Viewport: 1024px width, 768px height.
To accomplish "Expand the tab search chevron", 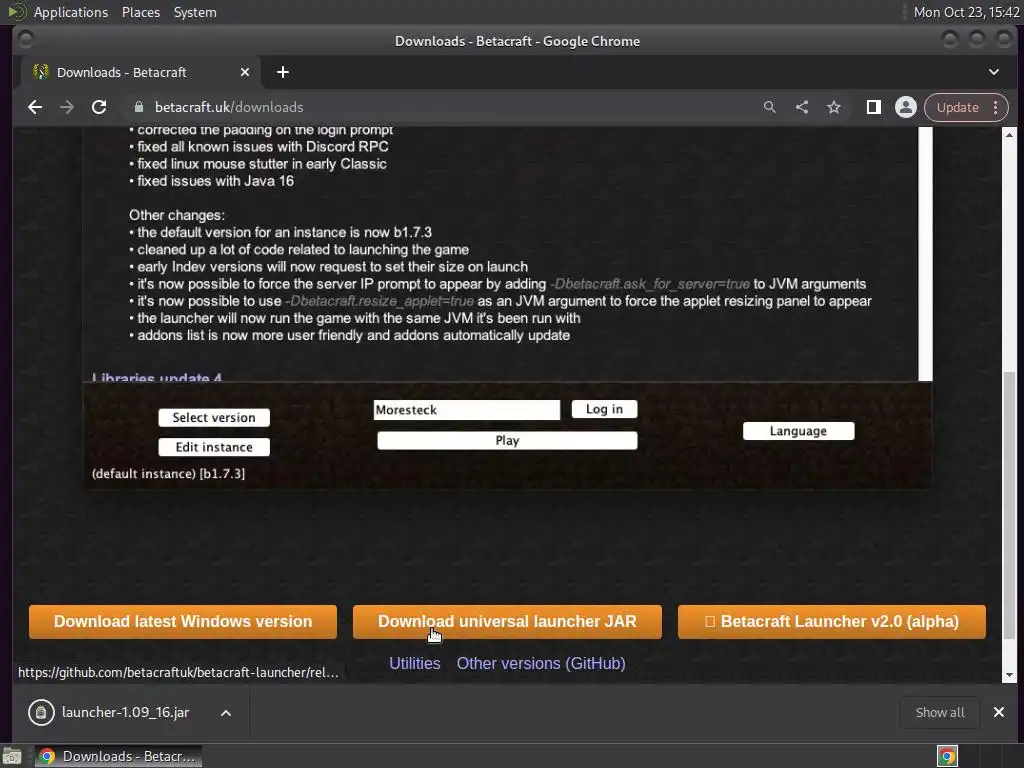I will point(993,72).
